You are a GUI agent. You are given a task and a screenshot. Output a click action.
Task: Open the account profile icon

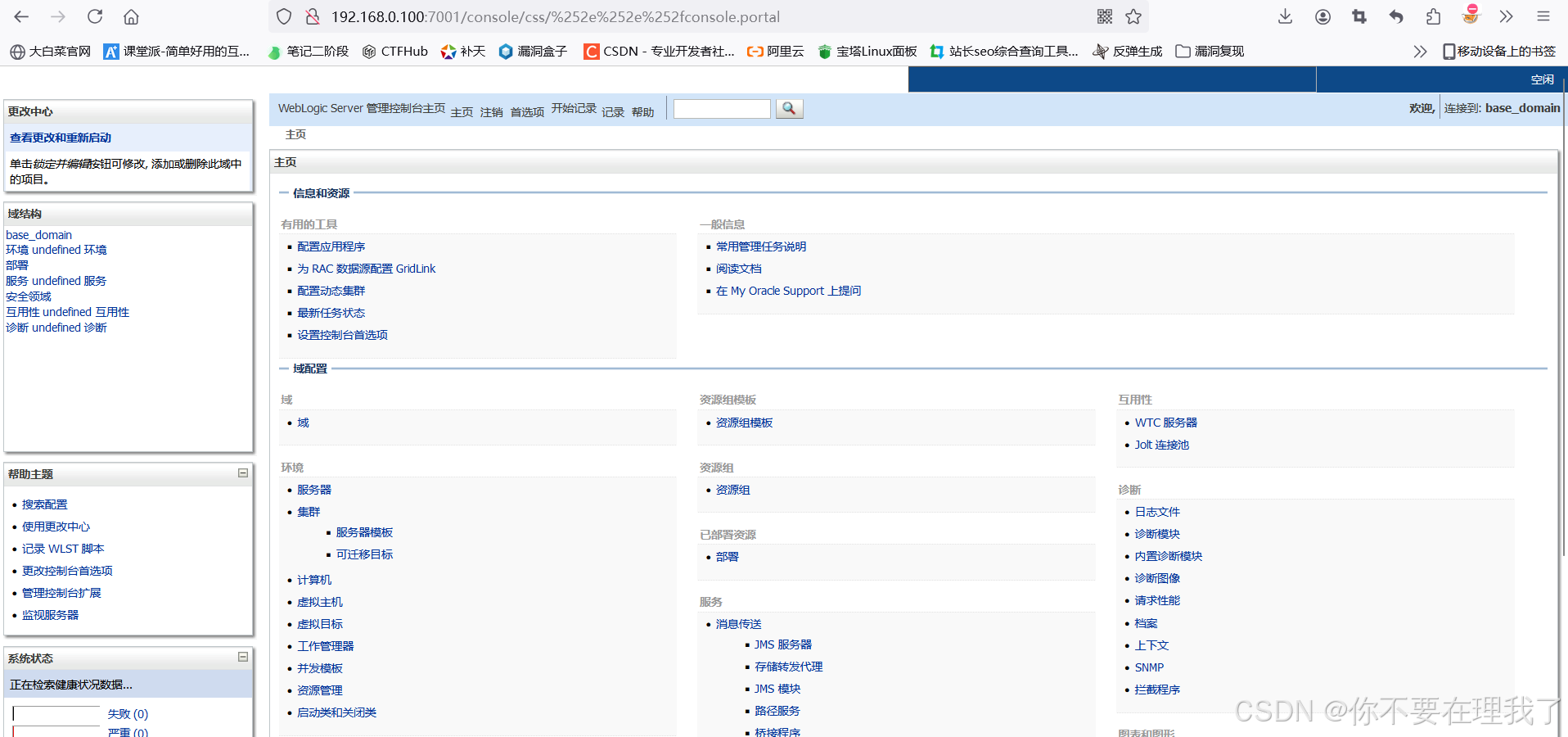(x=1322, y=16)
